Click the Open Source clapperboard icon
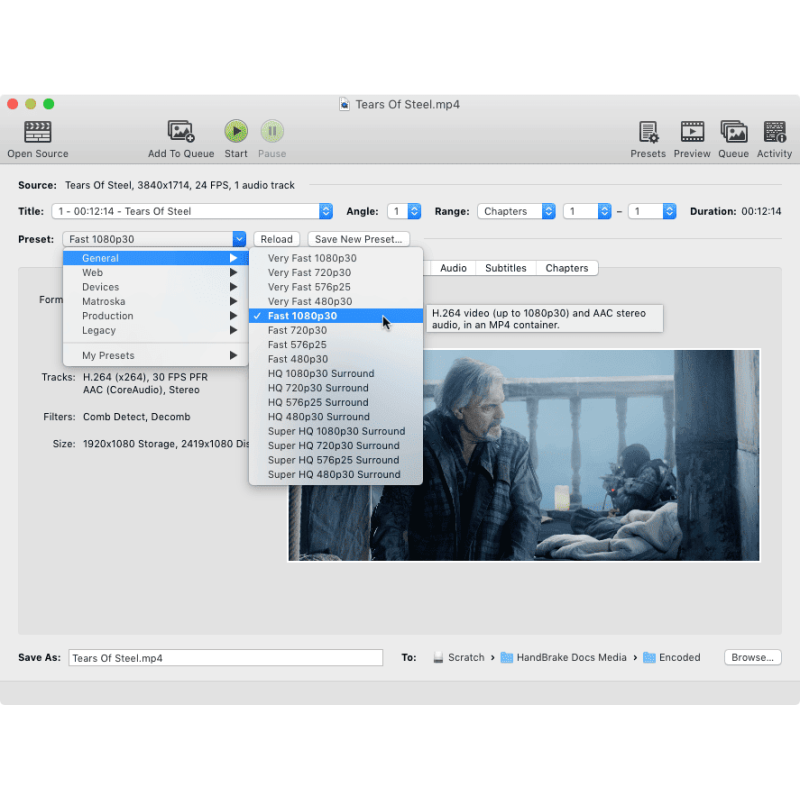 (37, 132)
